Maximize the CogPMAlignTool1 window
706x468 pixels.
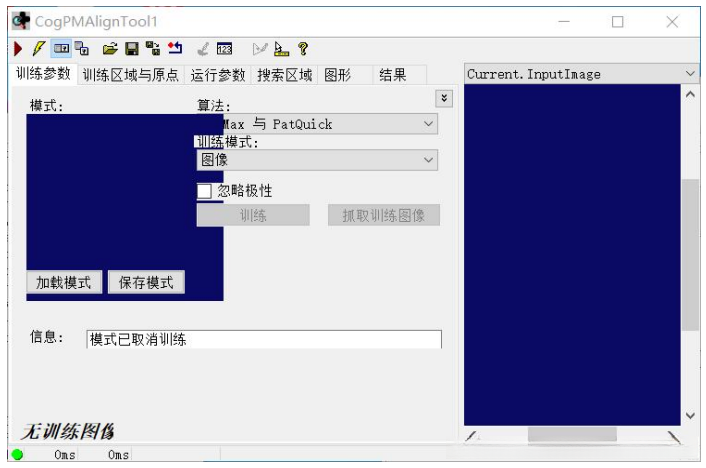618,22
